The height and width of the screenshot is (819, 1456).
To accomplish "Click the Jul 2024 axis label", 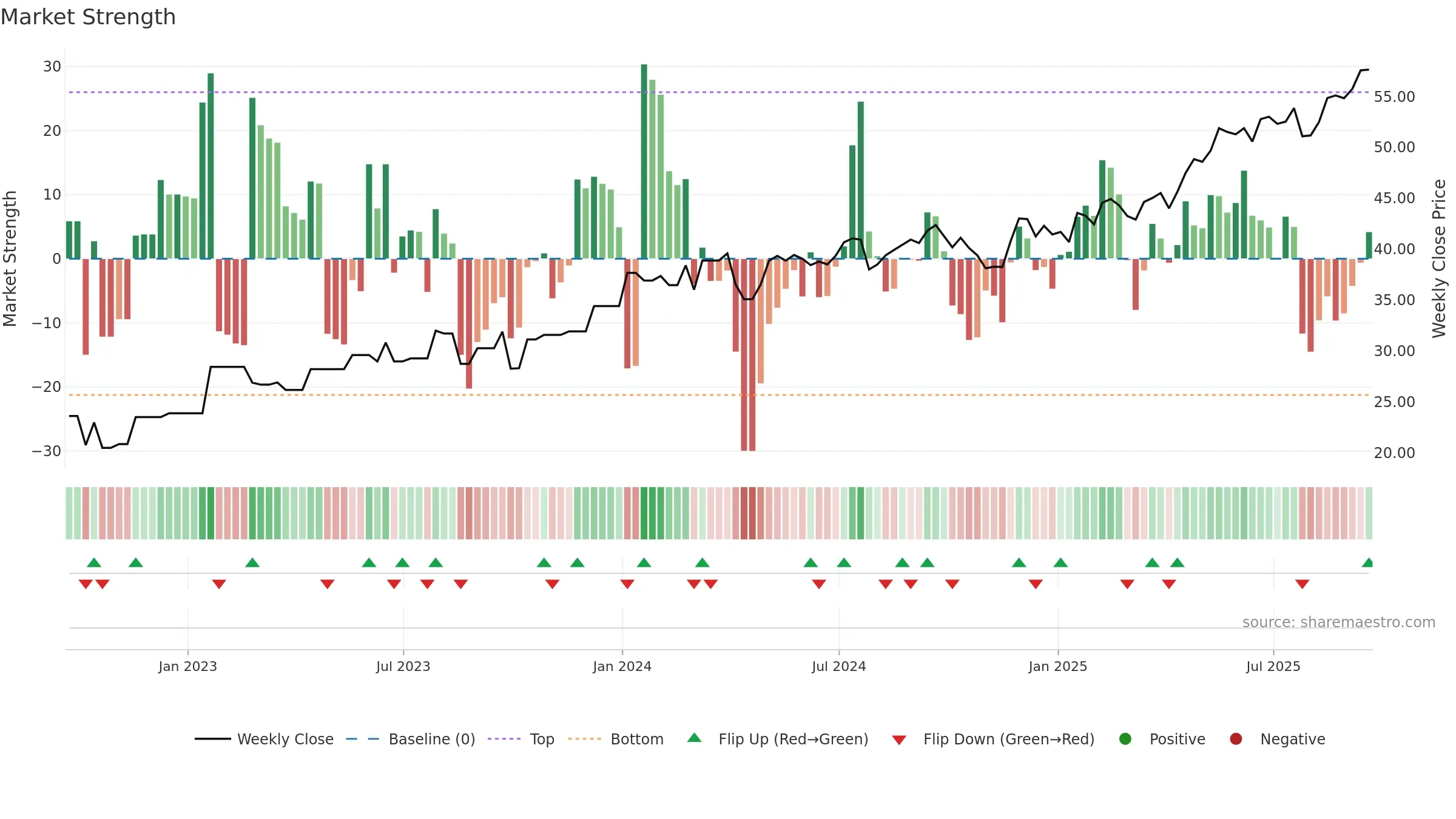I will coord(838,666).
